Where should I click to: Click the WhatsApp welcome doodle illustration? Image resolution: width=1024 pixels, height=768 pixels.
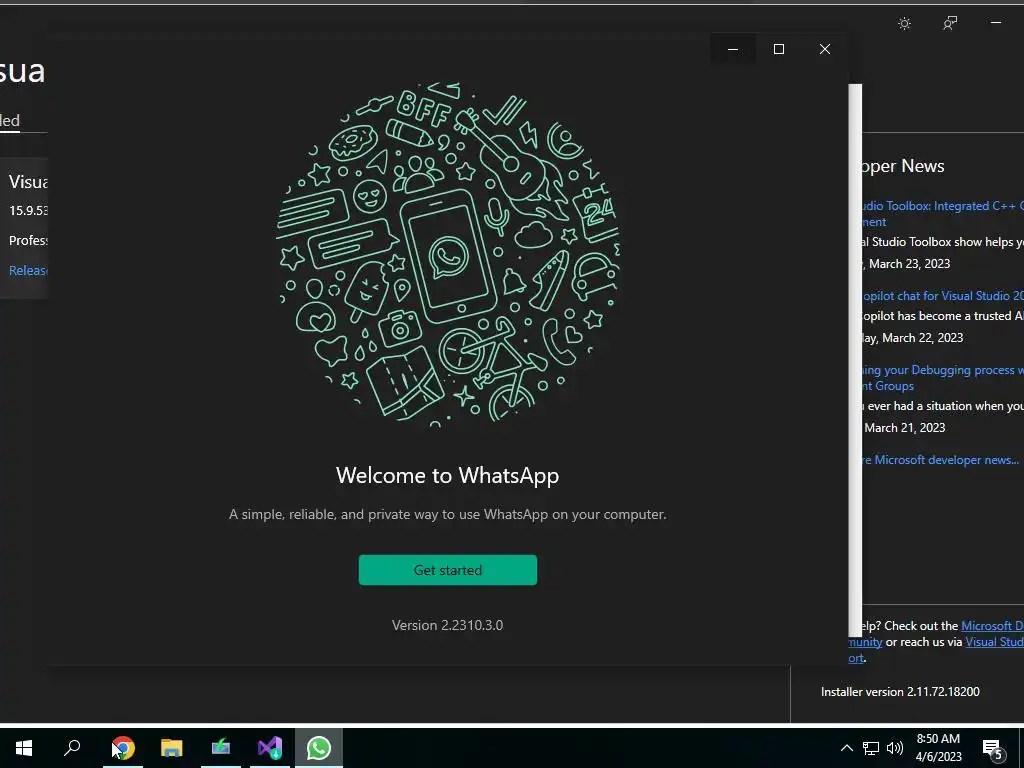(x=447, y=254)
